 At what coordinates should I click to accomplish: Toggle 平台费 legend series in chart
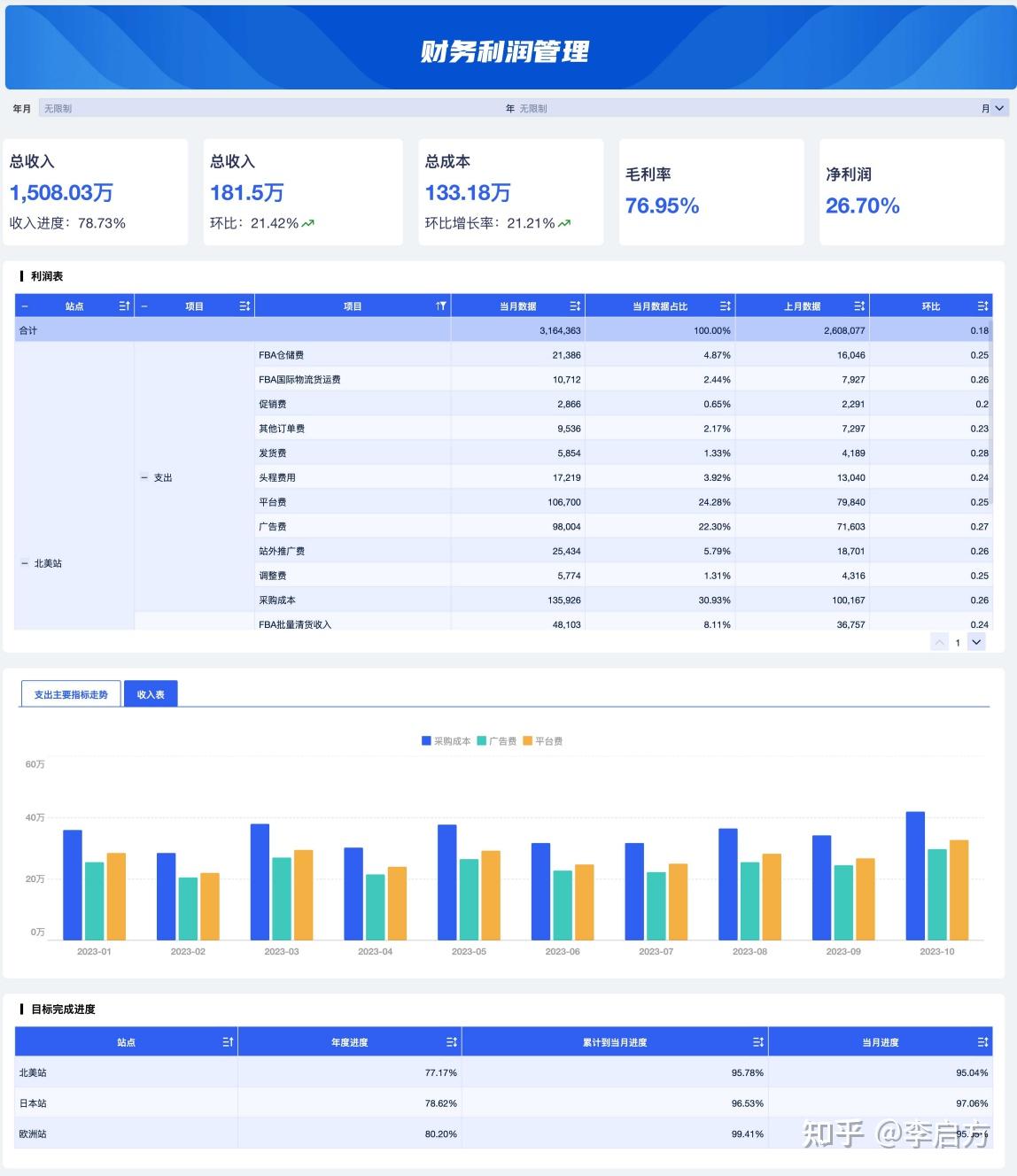pos(543,741)
